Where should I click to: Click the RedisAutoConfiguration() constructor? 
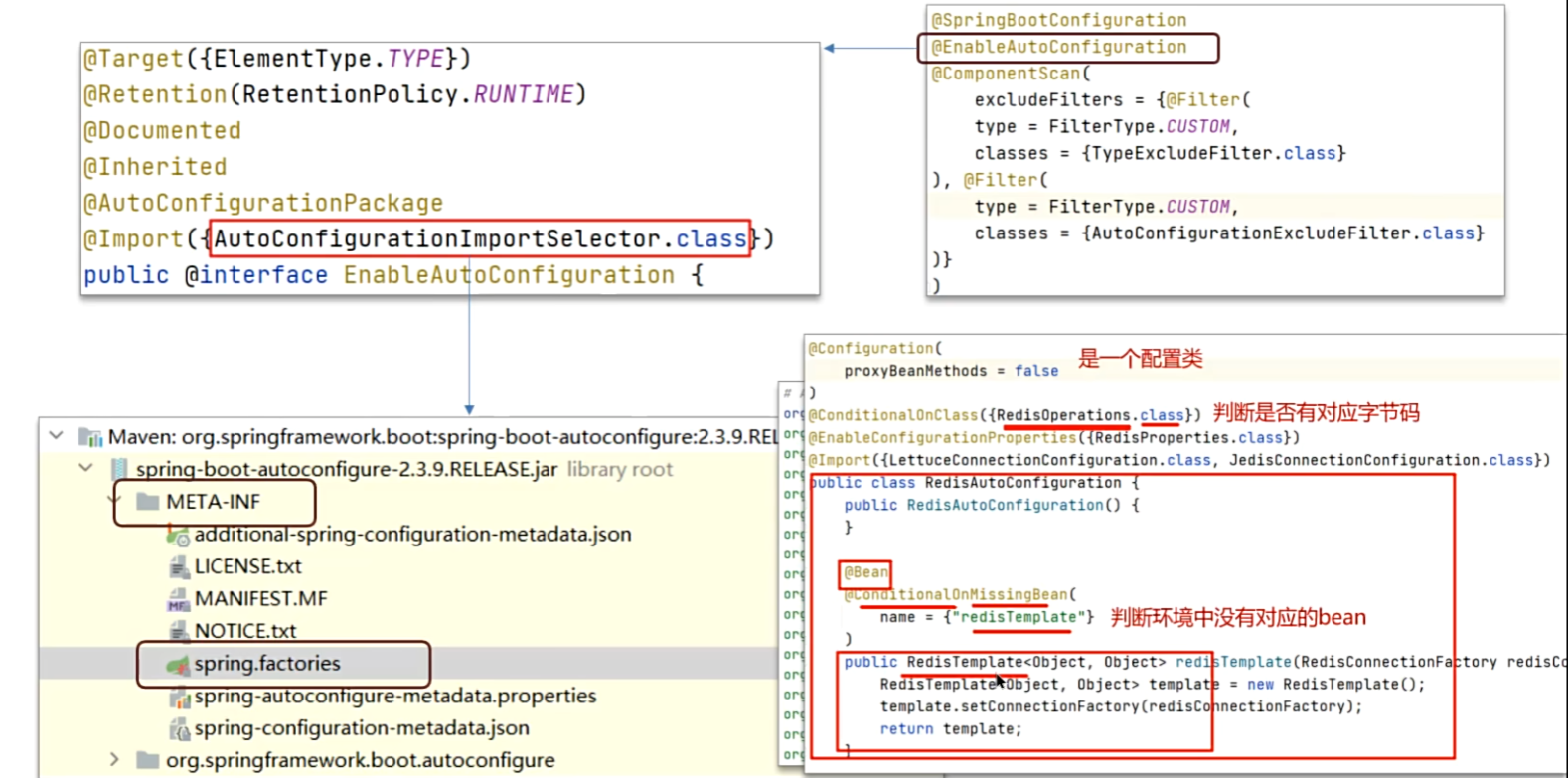click(992, 505)
